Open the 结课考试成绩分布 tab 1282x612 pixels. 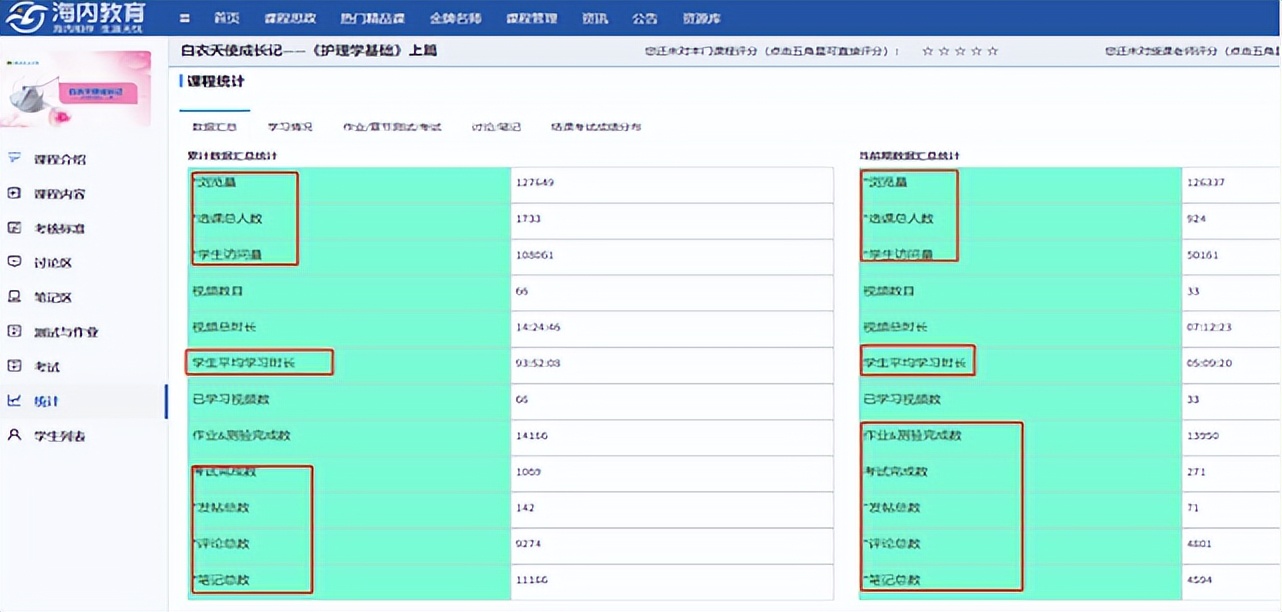596,127
